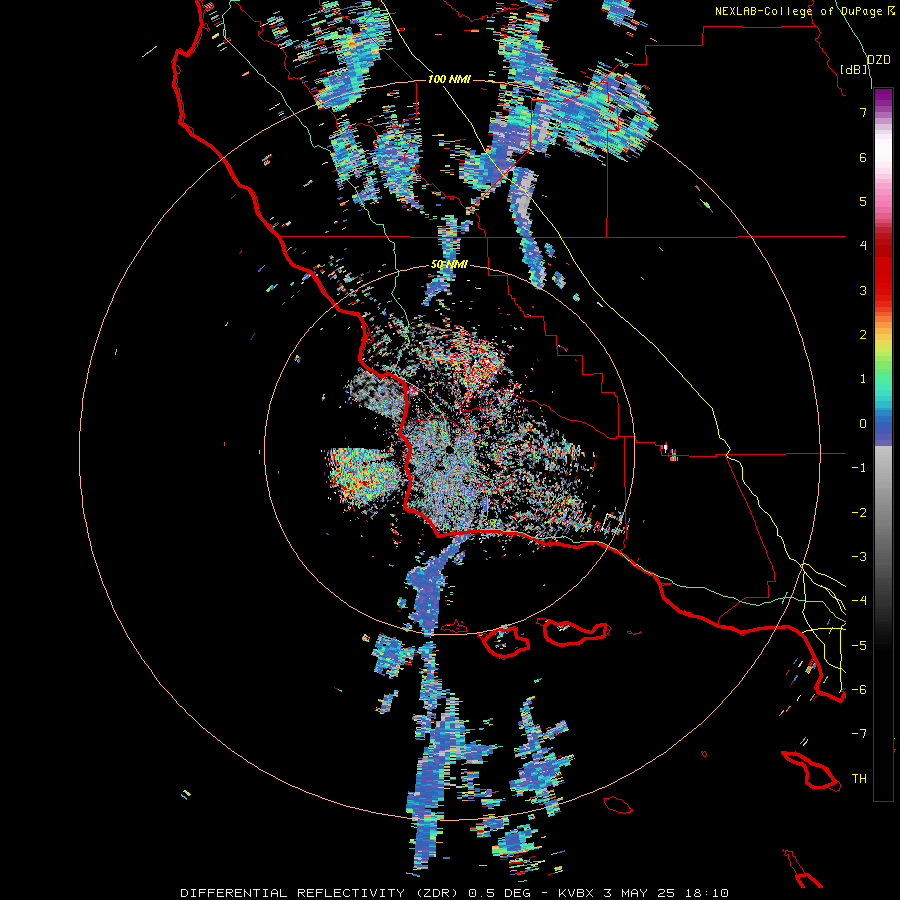
Task: Select the -1 value on the scale
Action: pyautogui.click(x=859, y=468)
